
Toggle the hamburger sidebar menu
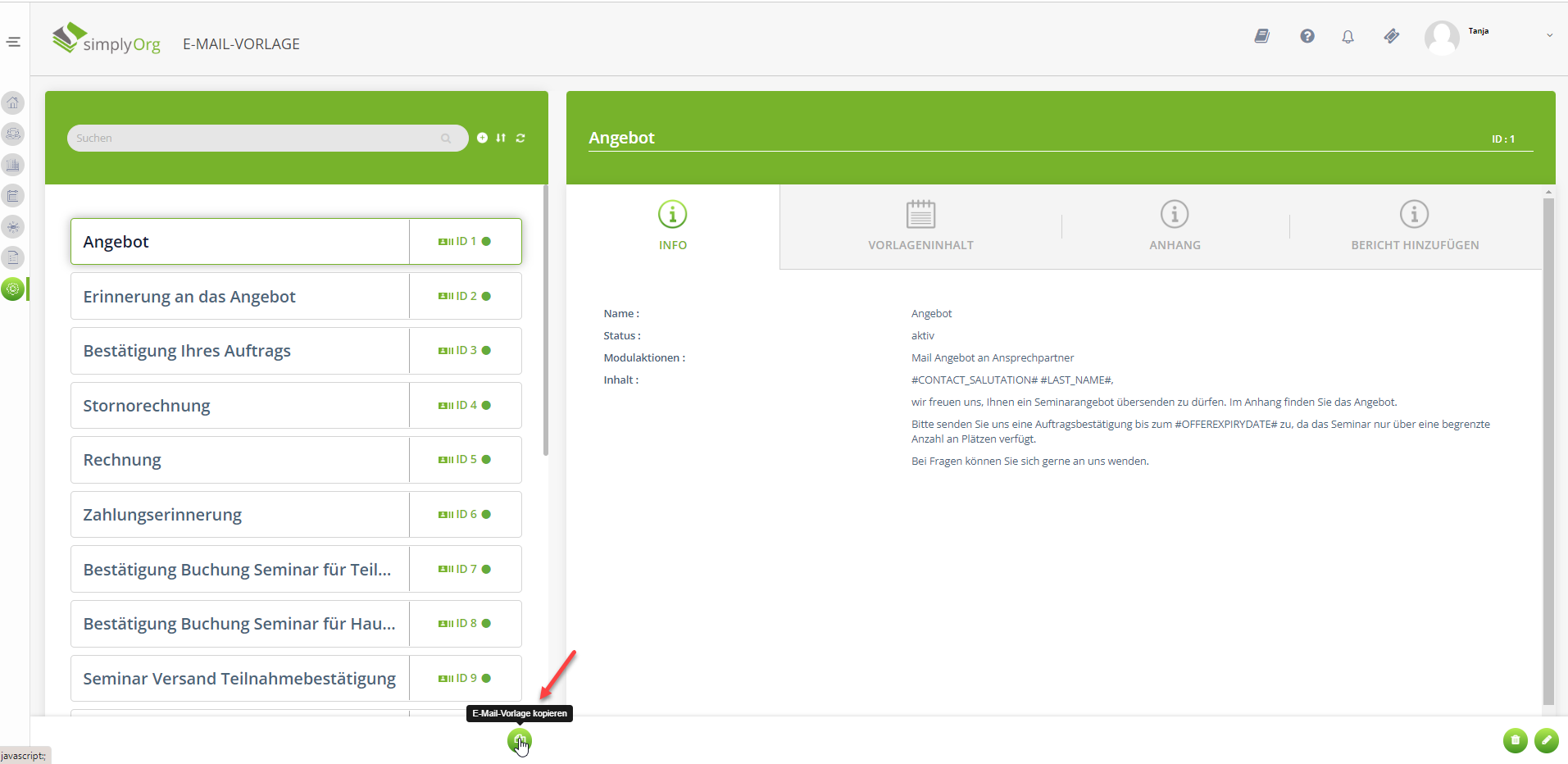point(14,42)
